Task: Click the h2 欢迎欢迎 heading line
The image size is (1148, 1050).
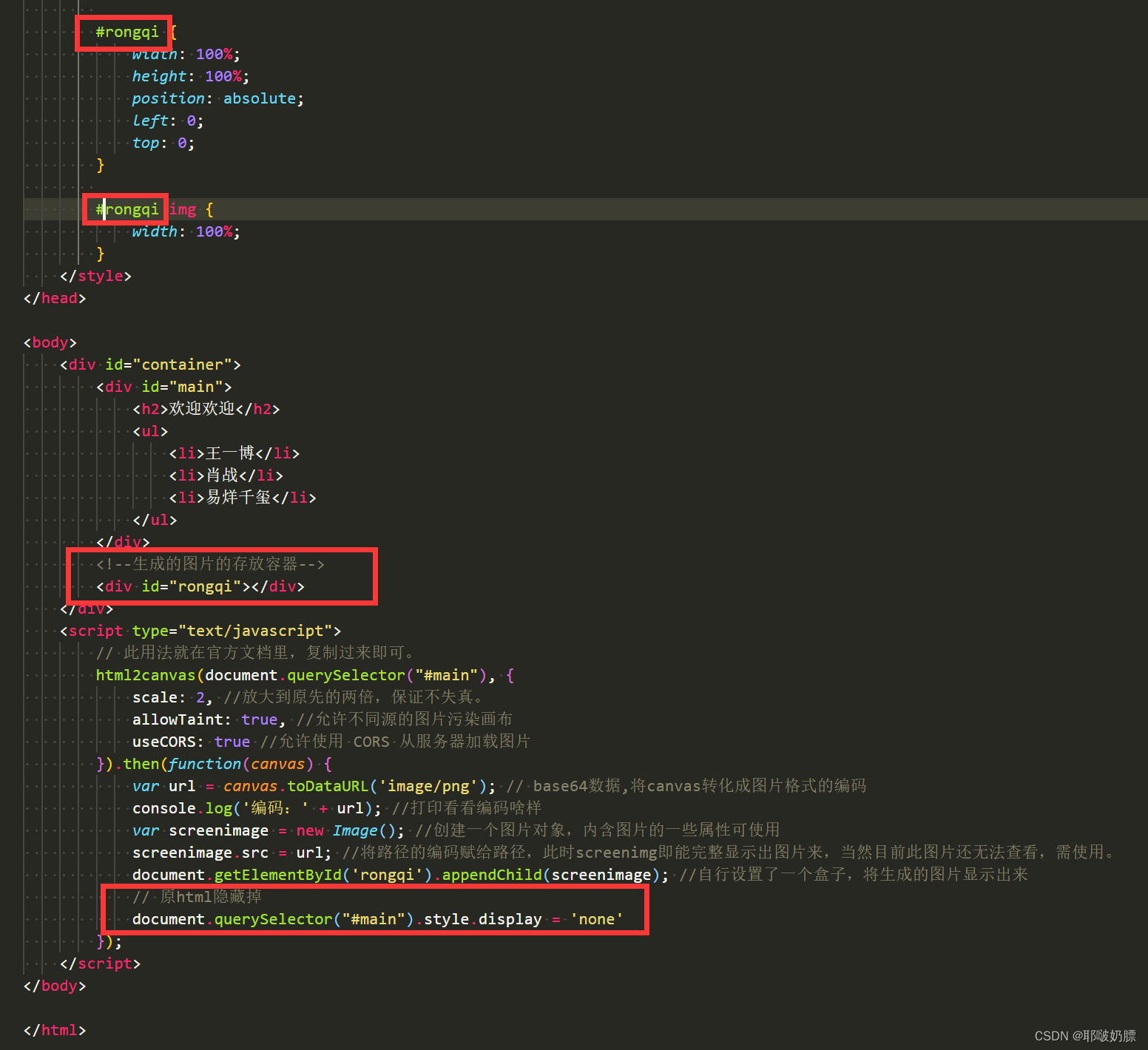Action: pyautogui.click(x=206, y=409)
